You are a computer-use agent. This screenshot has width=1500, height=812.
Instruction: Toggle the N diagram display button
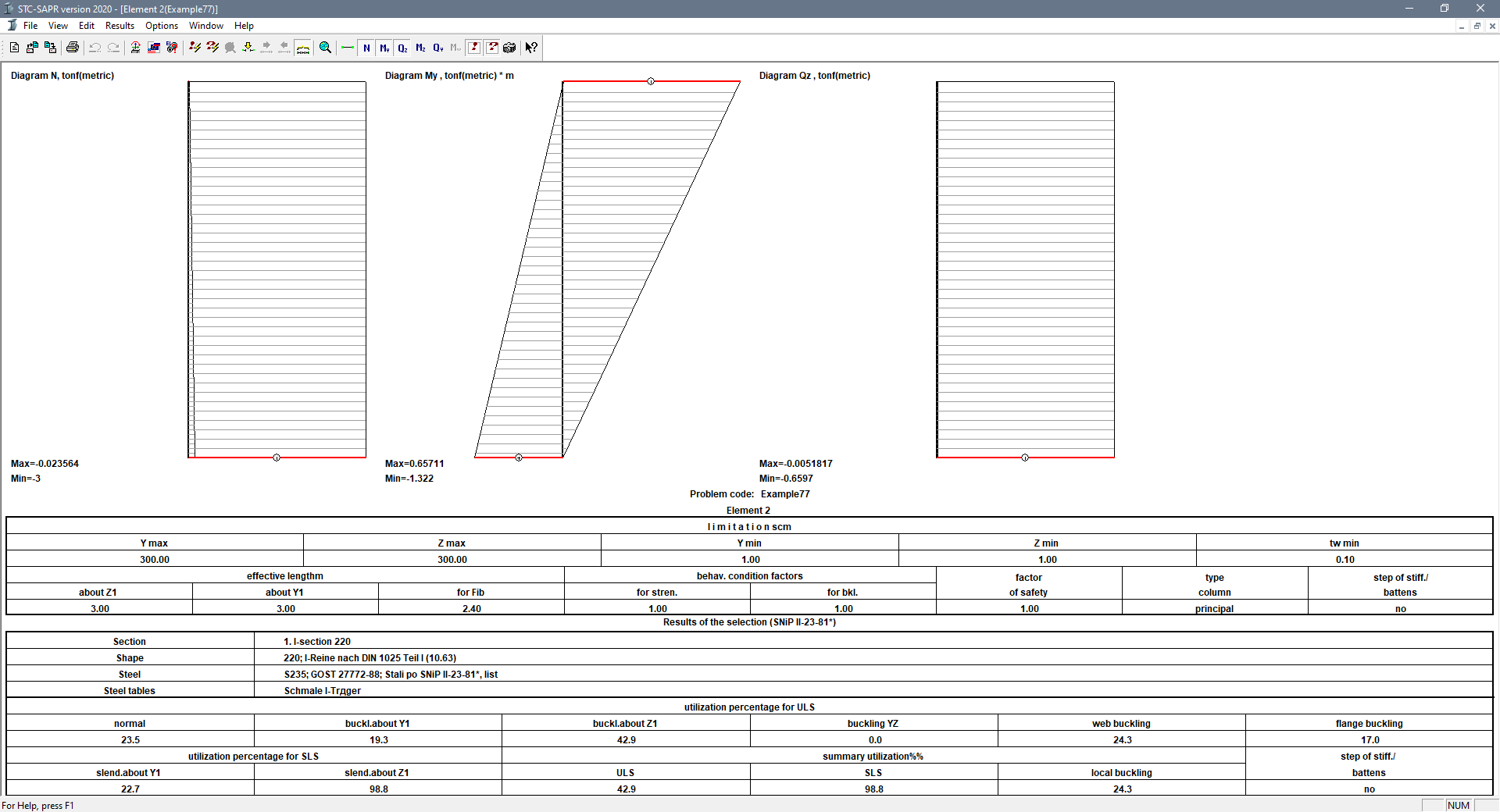[x=366, y=48]
